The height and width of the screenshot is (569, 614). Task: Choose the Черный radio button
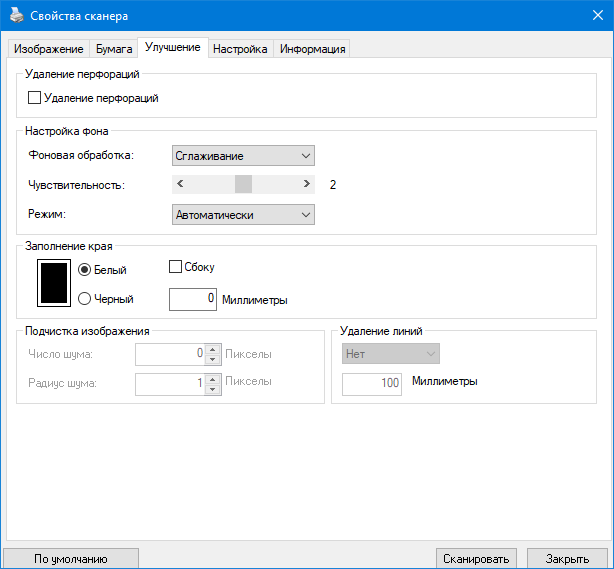pos(85,299)
